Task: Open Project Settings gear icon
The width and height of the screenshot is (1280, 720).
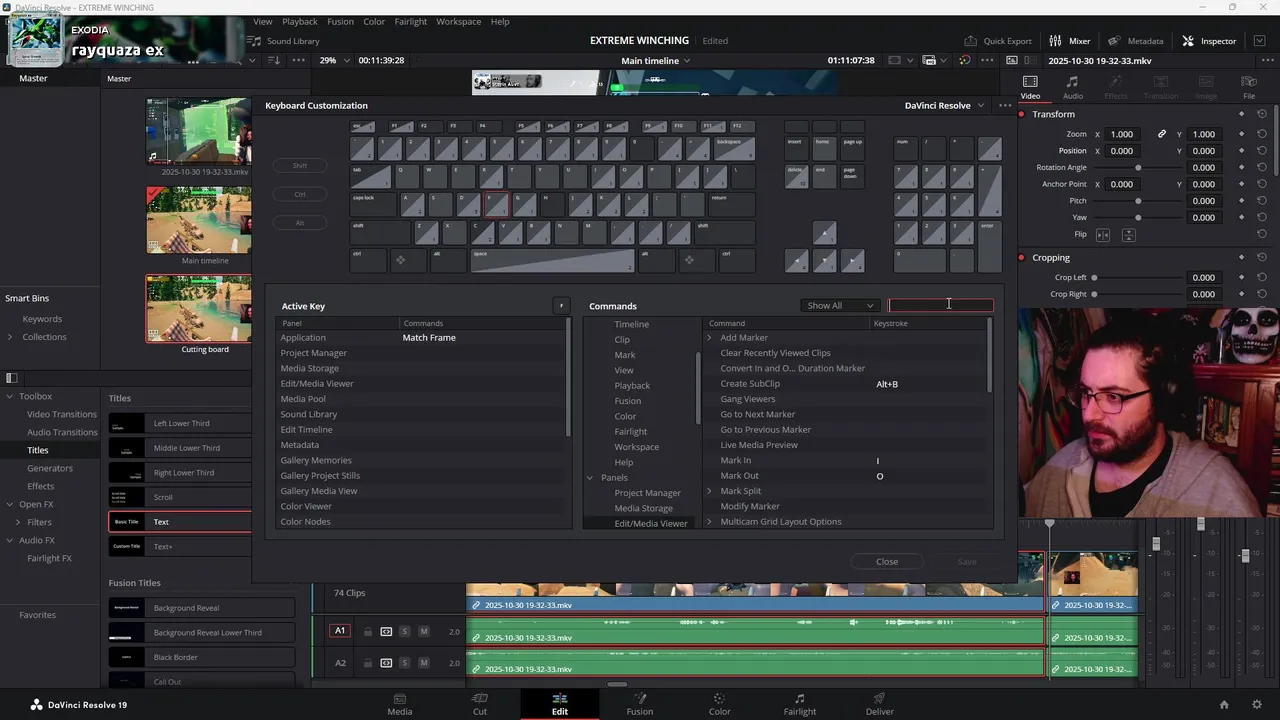Action: click(x=1257, y=705)
